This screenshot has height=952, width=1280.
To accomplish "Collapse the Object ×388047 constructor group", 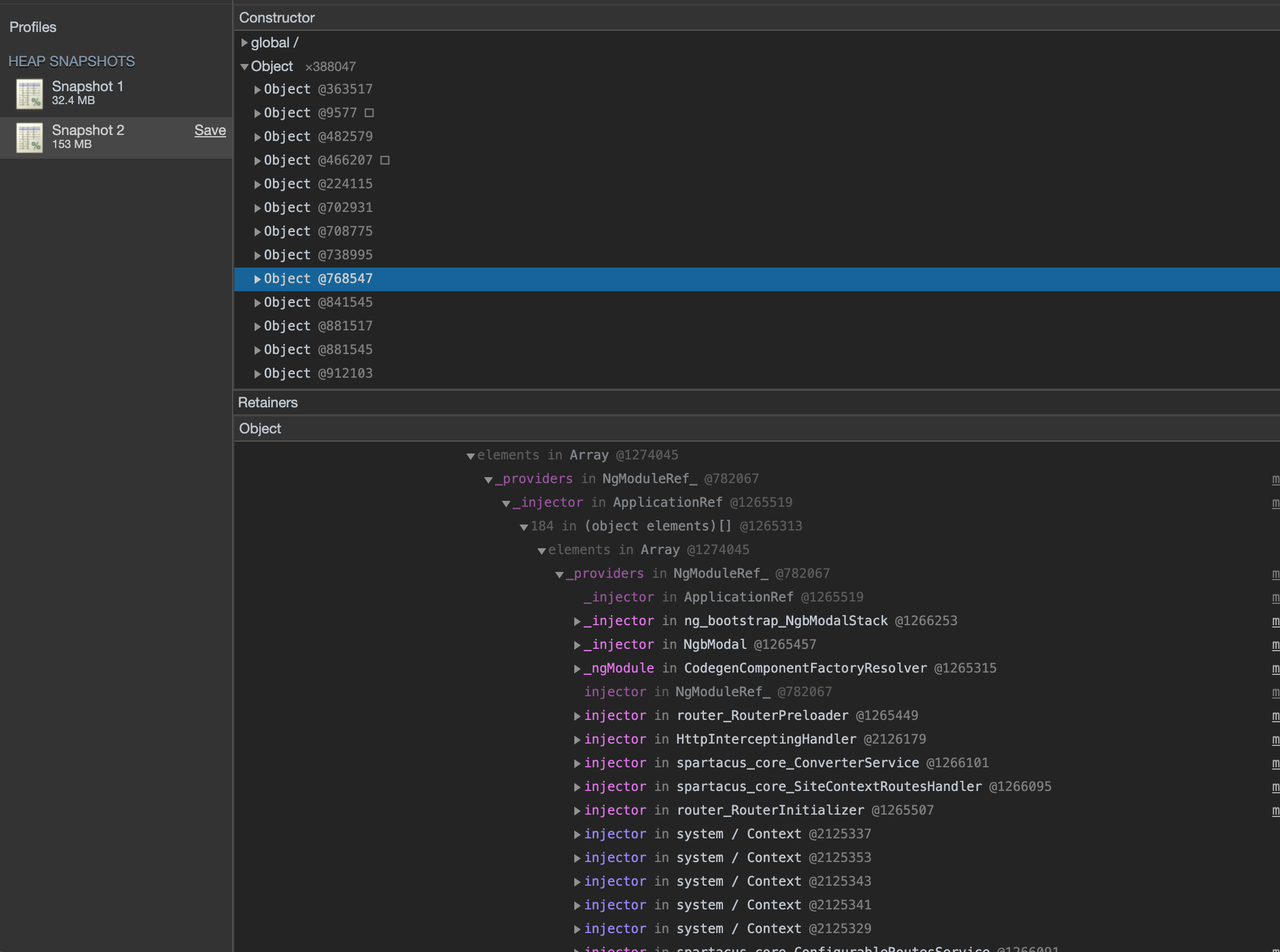I will tap(245, 66).
